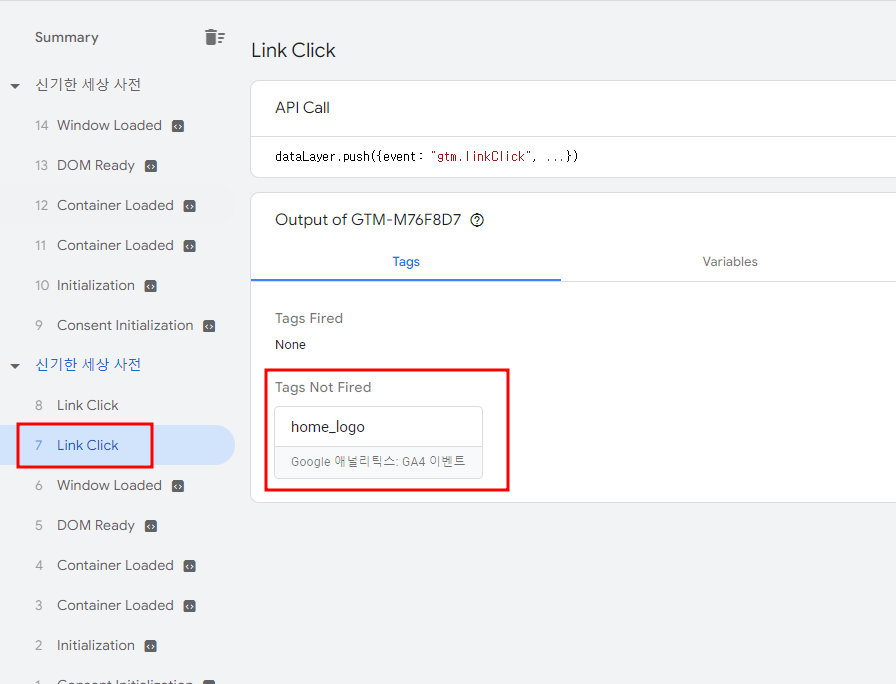Click the blue 신기한 세상 사전 page title

88,365
